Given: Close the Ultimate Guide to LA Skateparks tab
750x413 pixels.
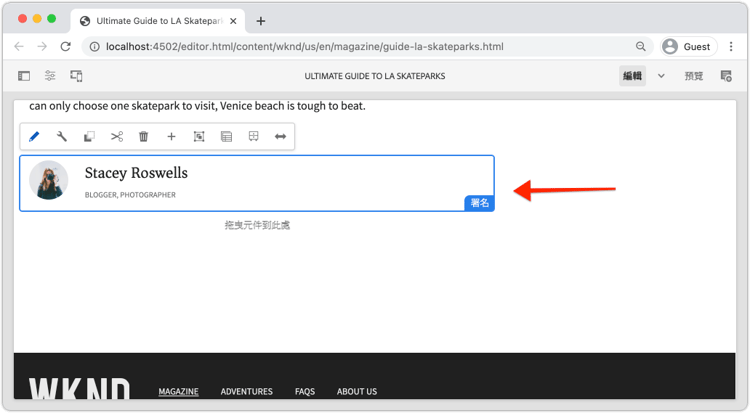Looking at the screenshot, I should [x=233, y=21].
